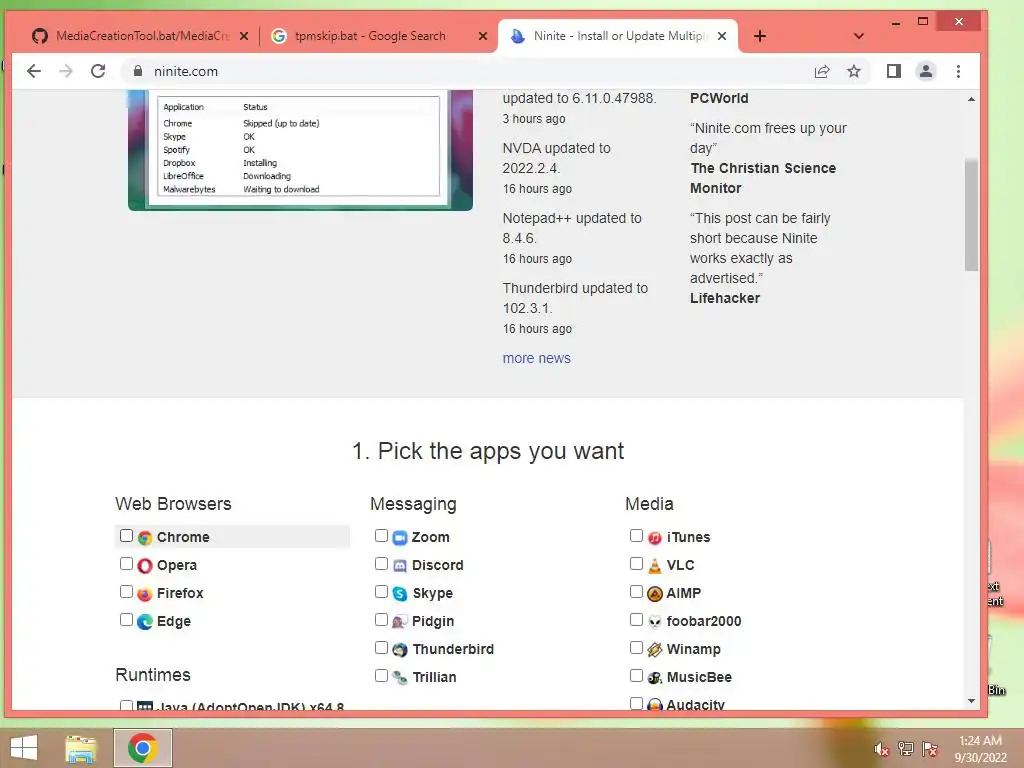
Task: Click the VLC cone icon
Action: click(654, 566)
